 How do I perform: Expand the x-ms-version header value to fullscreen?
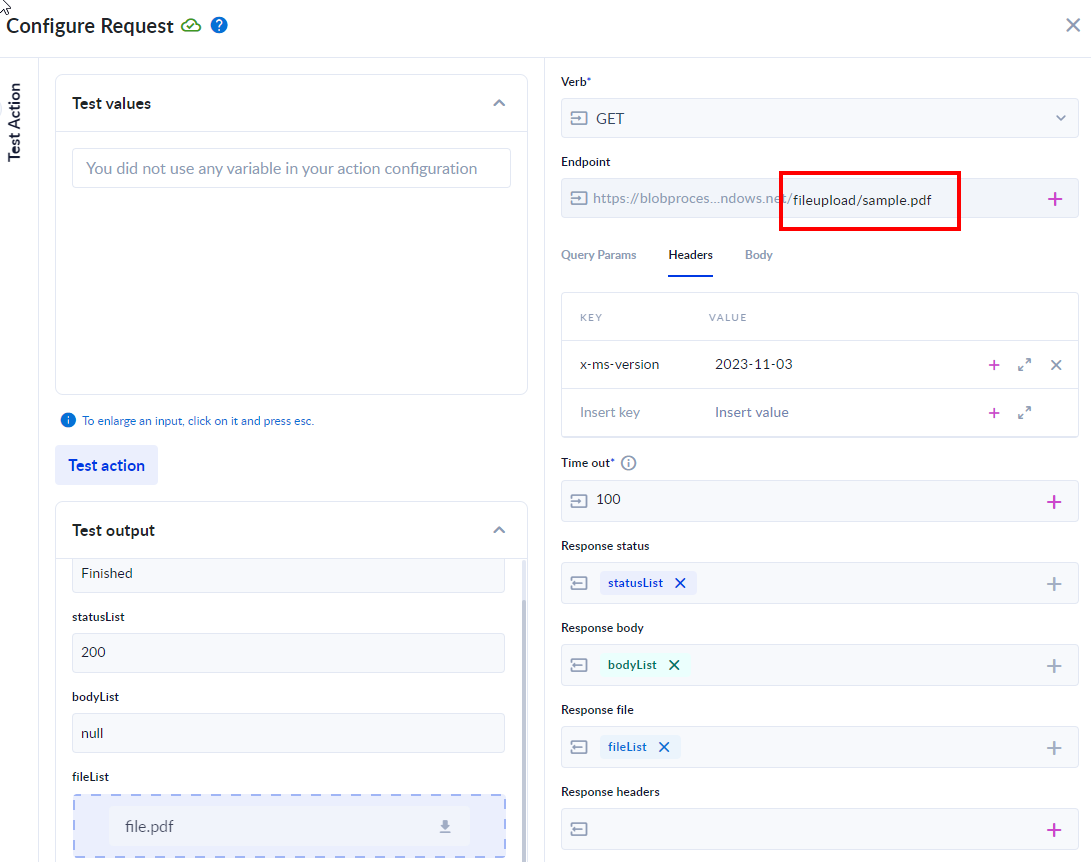point(1024,365)
